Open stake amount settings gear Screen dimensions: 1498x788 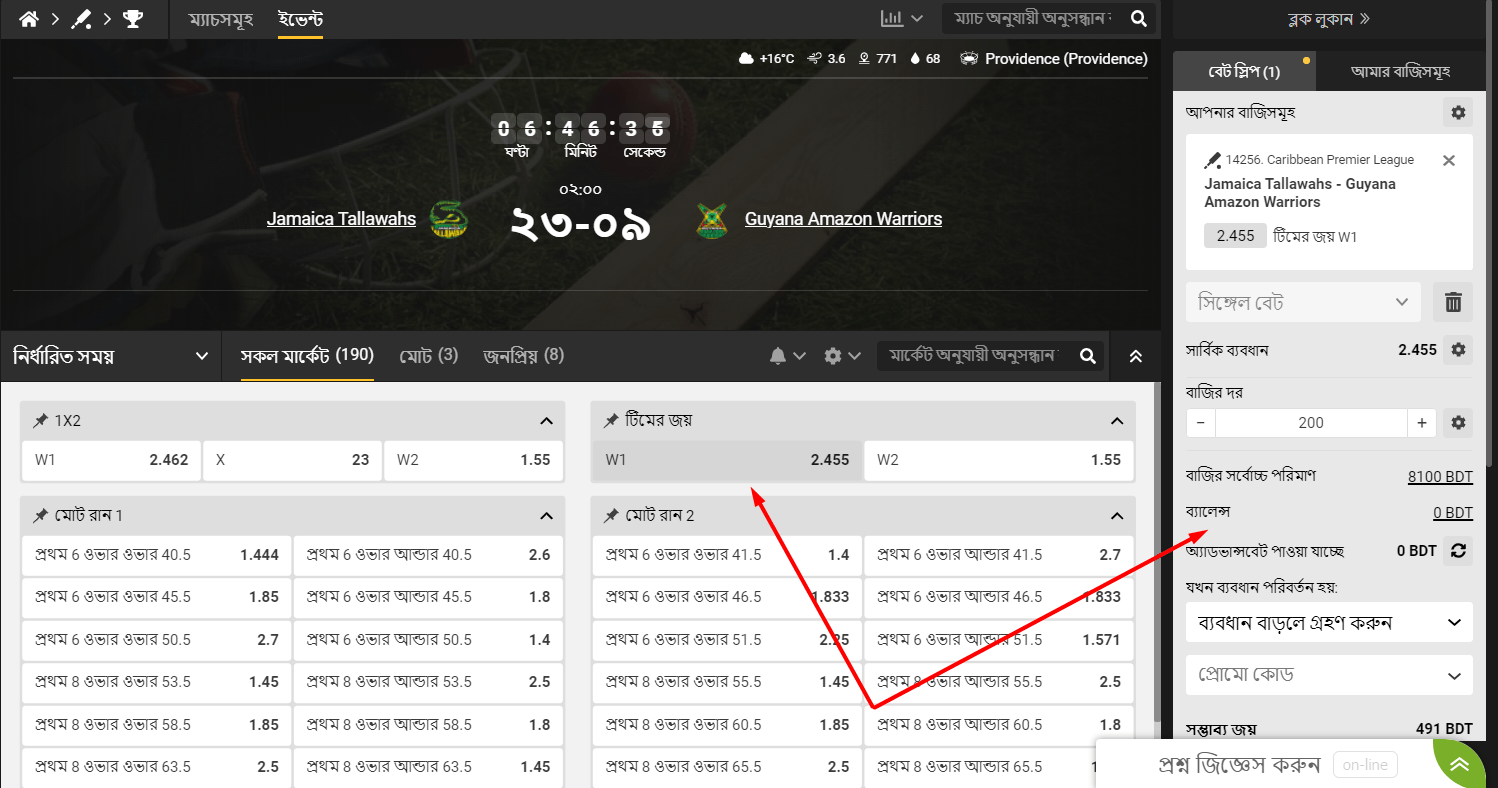(x=1458, y=422)
